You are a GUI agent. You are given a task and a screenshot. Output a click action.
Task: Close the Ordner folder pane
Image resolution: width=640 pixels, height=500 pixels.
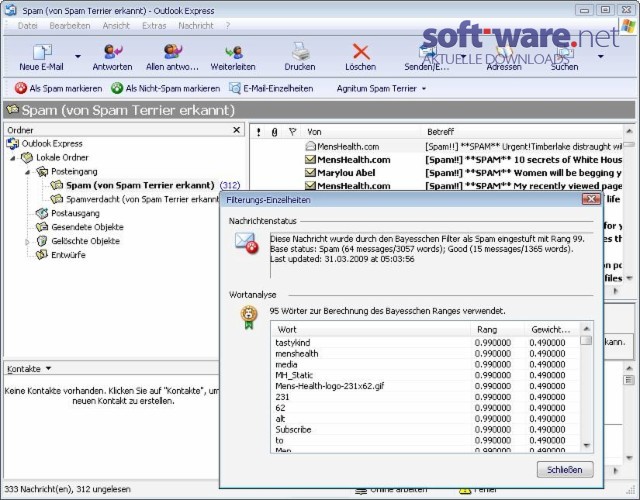(x=236, y=130)
